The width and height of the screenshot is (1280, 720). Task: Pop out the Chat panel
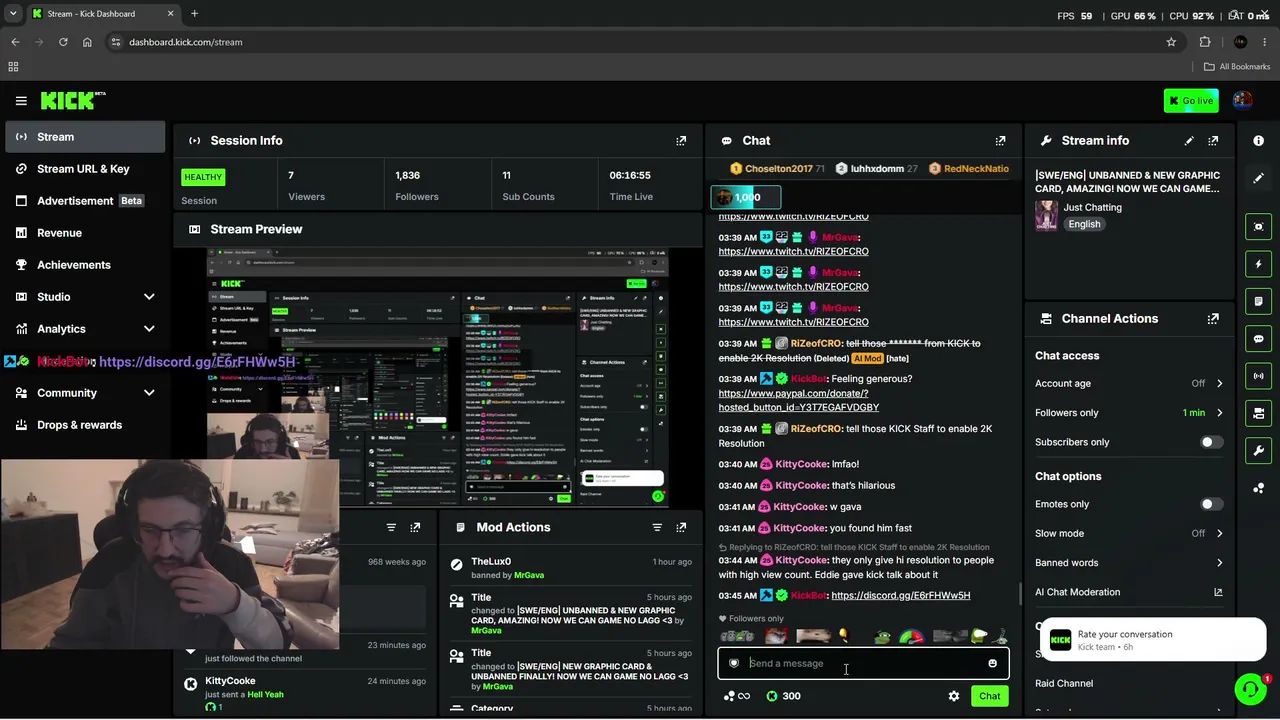(x=1000, y=141)
